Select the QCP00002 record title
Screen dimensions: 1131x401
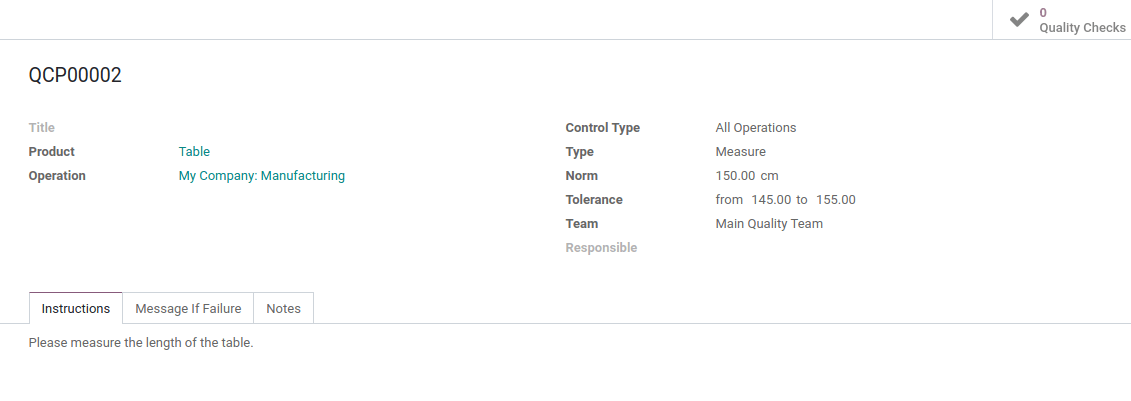[x=75, y=75]
